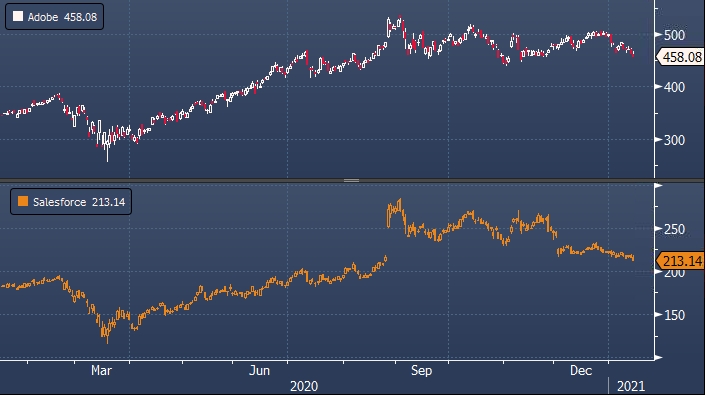Click the arrow marker at top of Salesforce axis
Viewport: 706px width, 396px height.
659,185
